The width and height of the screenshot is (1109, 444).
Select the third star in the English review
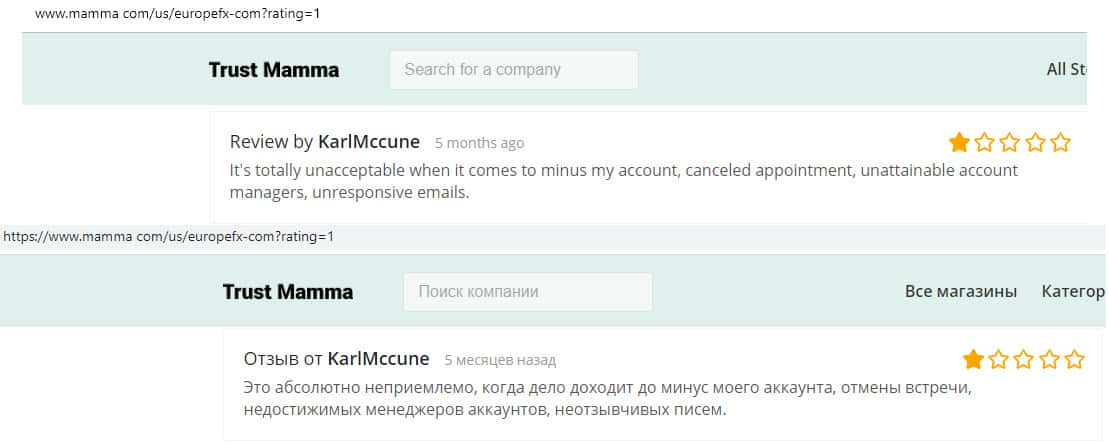click(1010, 142)
